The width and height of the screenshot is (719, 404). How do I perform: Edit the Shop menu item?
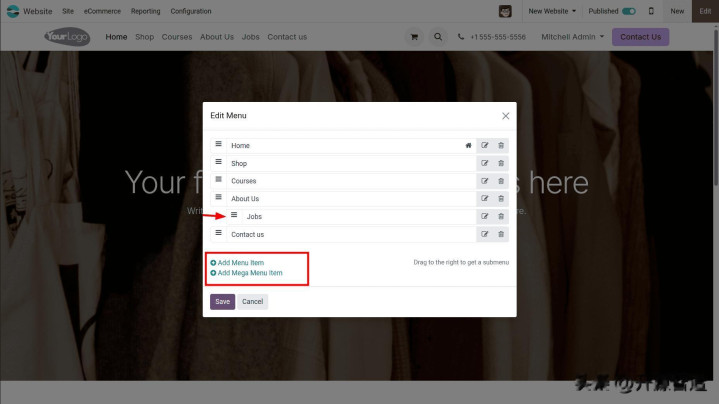tap(485, 163)
